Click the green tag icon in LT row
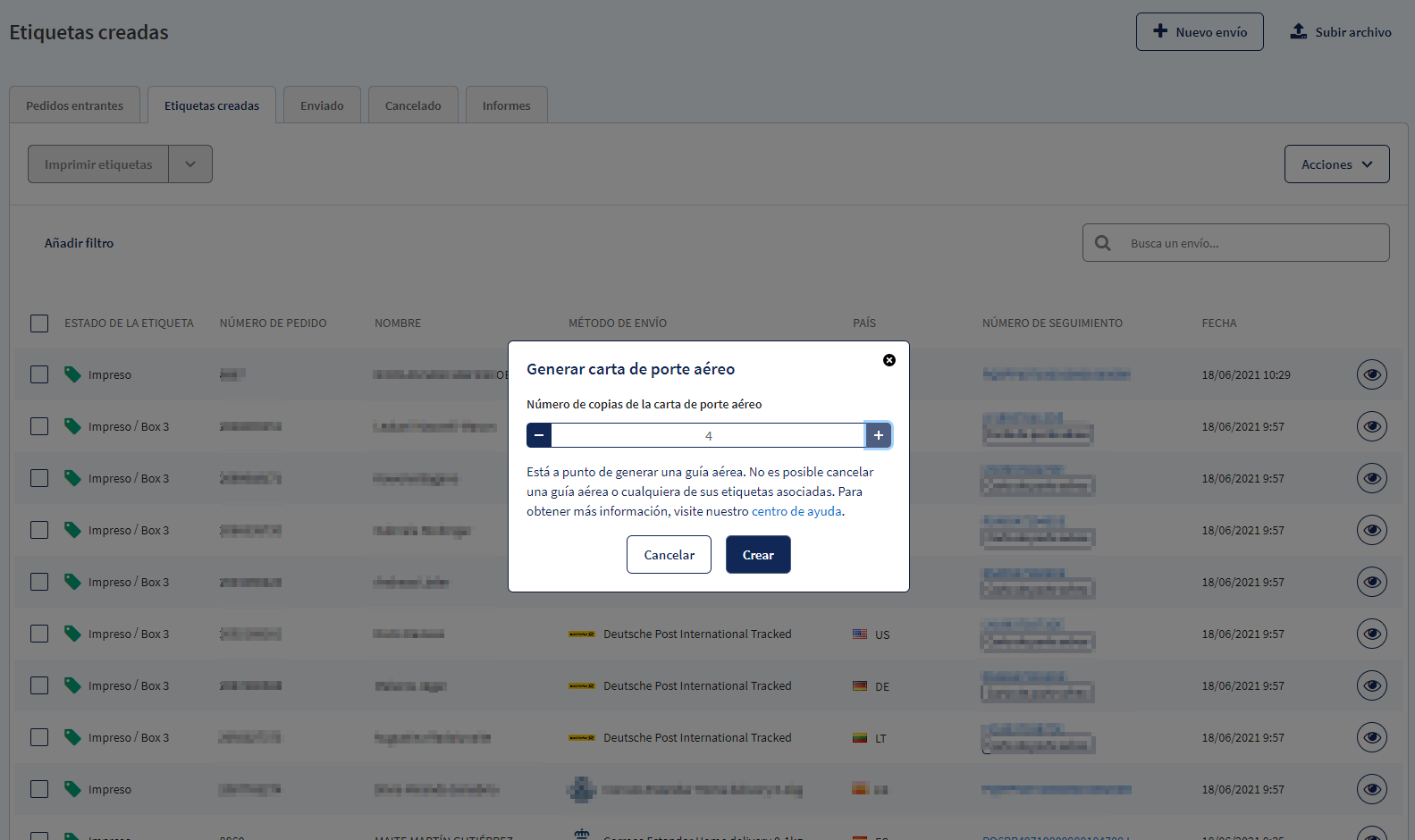Screen dimensions: 1415x840 (x=72, y=737)
